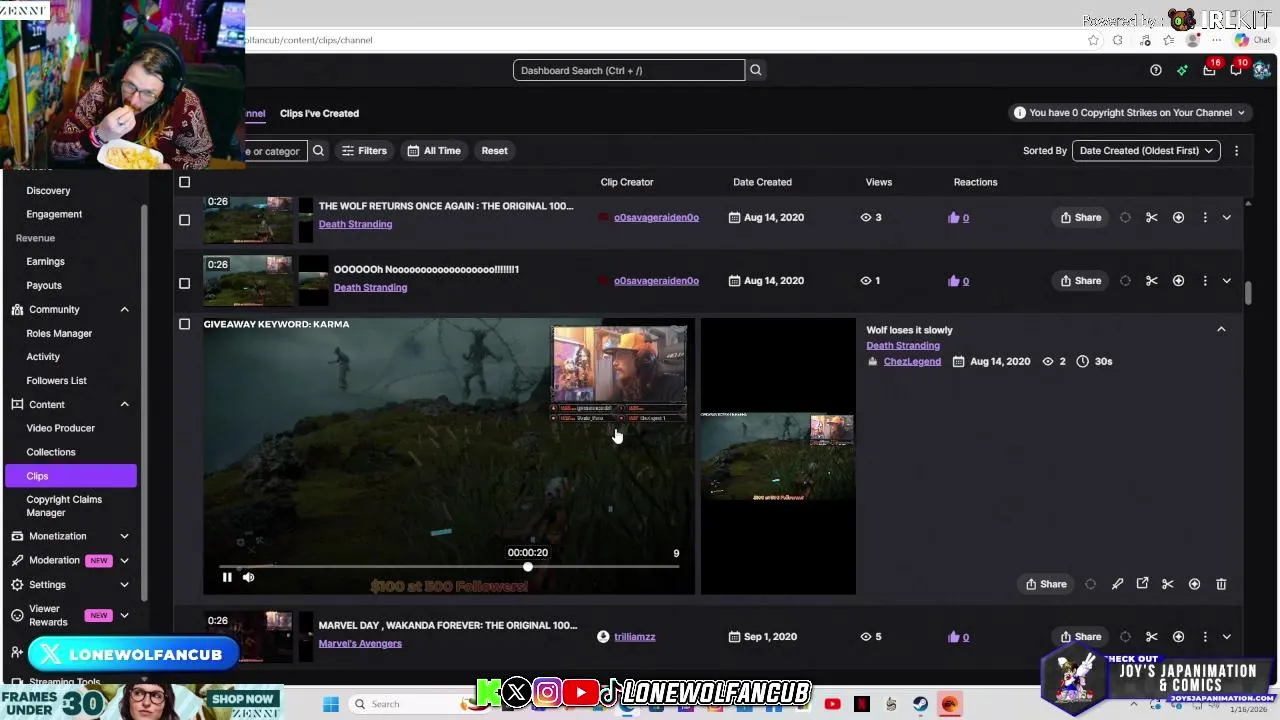This screenshot has width=1280, height=720.
Task: Share the WOLF RETURNS clip
Action: pos(1081,218)
